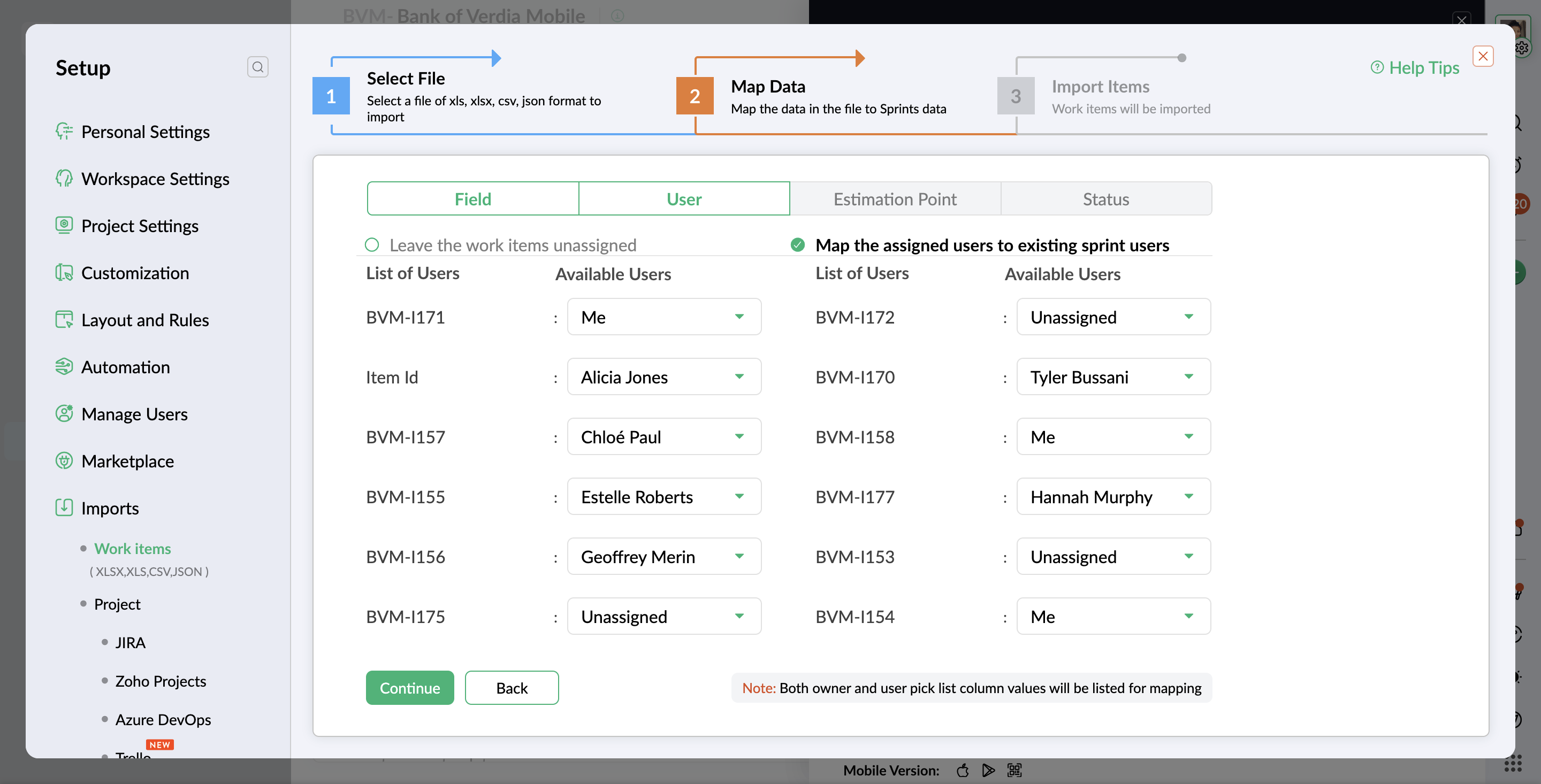The image size is (1541, 784).
Task: Select Leave the work items unassigned
Action: pos(372,244)
